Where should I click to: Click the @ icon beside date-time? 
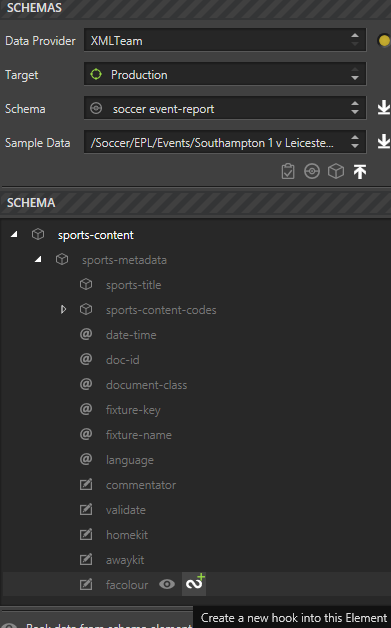coord(86,334)
